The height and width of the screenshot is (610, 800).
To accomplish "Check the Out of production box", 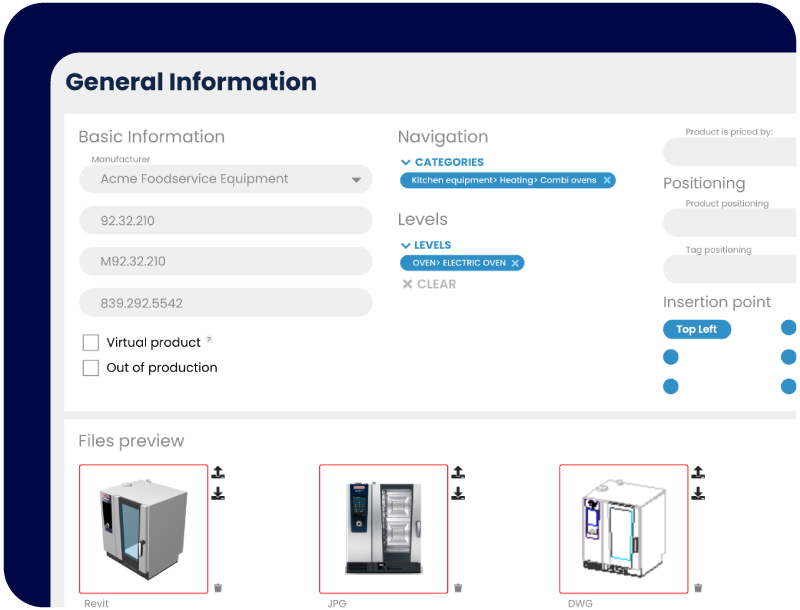I will click(91, 368).
